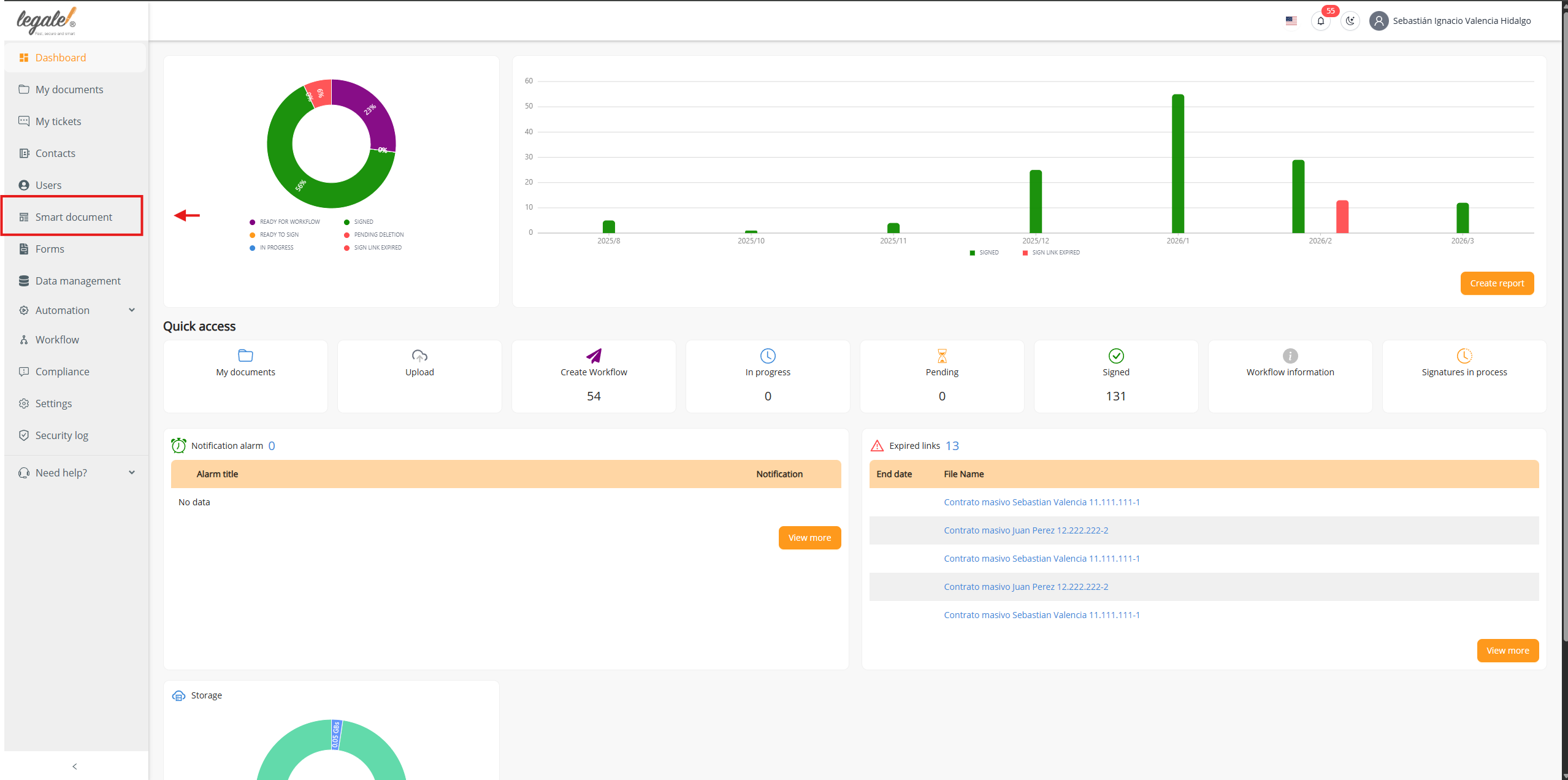Go to Data management section
This screenshot has height=780, width=1568.
[x=78, y=281]
